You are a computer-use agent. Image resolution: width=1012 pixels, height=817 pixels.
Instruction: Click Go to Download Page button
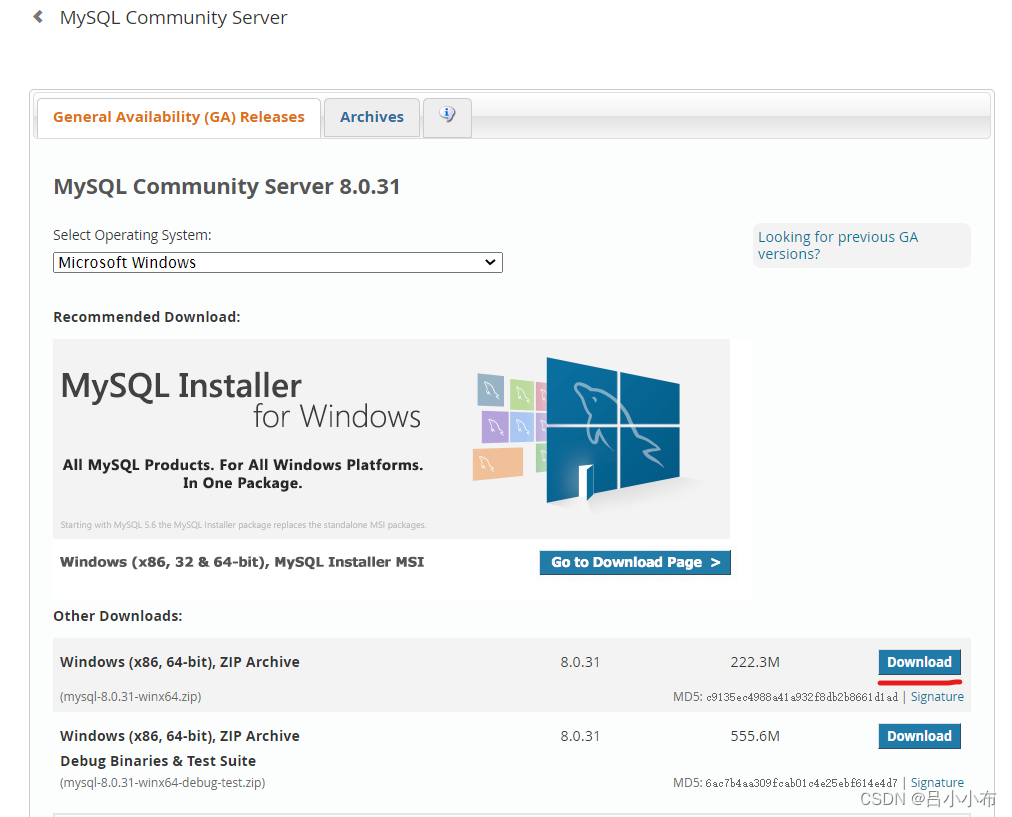click(635, 562)
